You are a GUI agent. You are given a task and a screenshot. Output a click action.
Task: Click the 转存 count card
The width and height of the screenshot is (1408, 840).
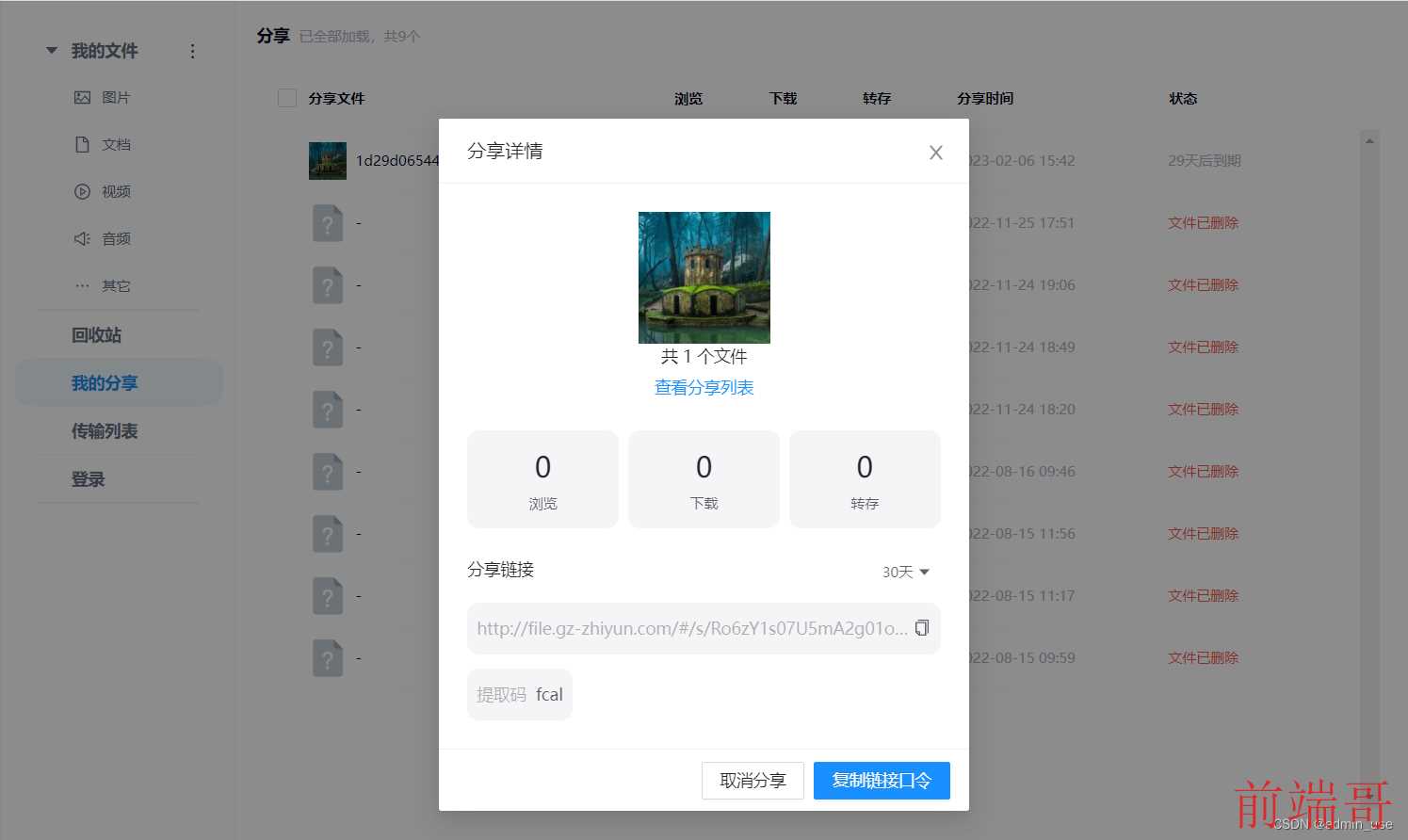click(865, 479)
